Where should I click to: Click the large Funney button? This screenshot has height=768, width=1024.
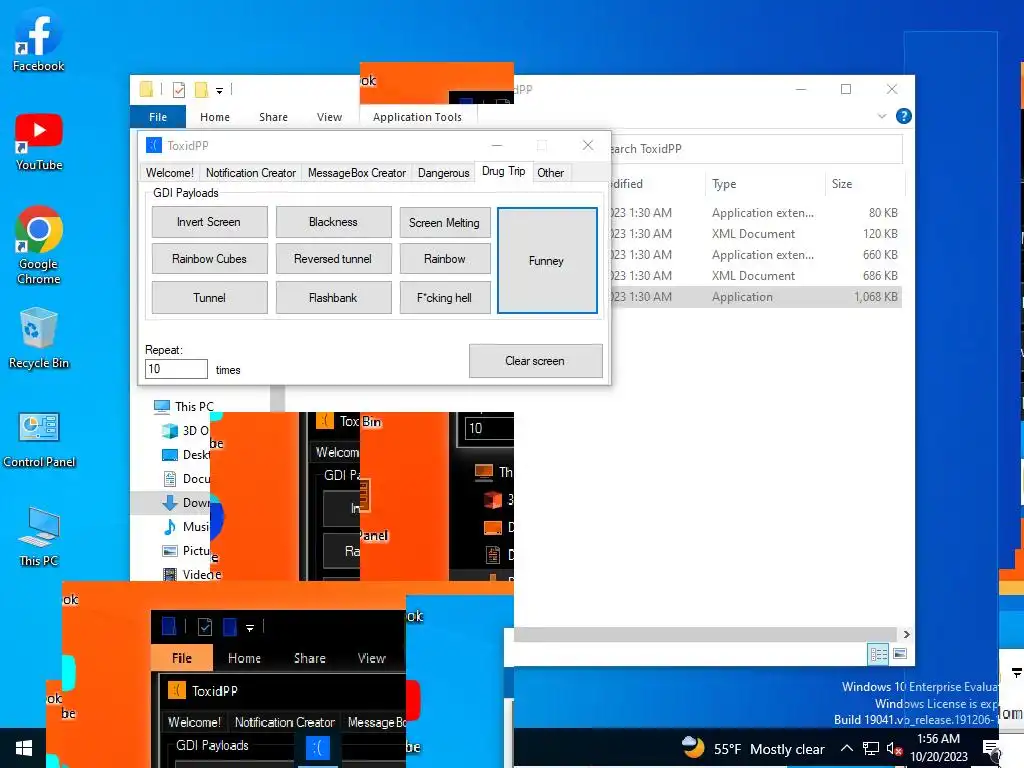pos(547,261)
